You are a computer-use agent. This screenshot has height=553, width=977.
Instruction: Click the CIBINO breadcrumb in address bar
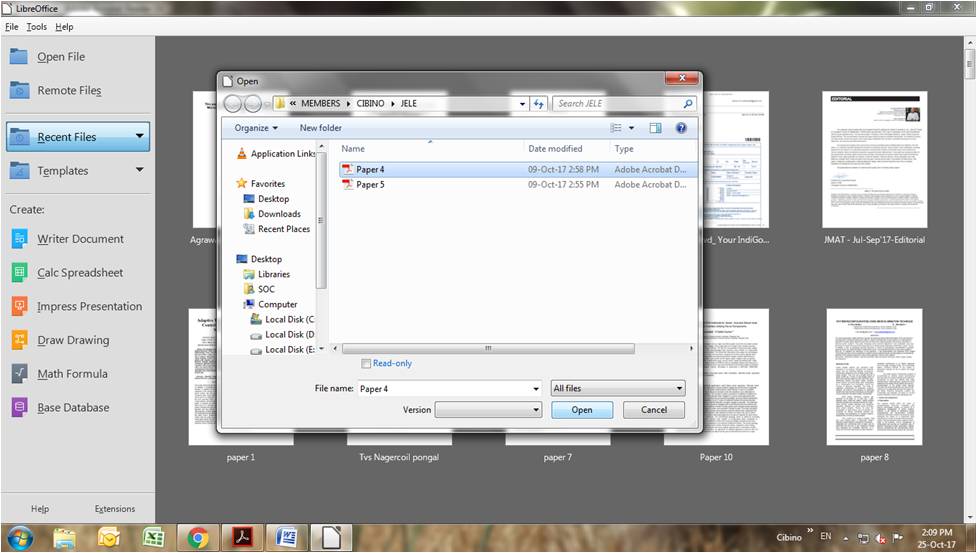(x=370, y=103)
